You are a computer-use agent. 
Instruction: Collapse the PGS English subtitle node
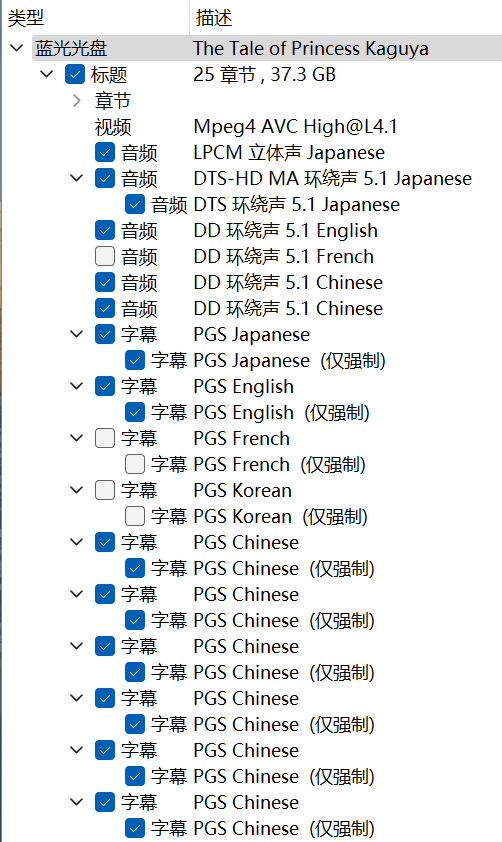77,386
